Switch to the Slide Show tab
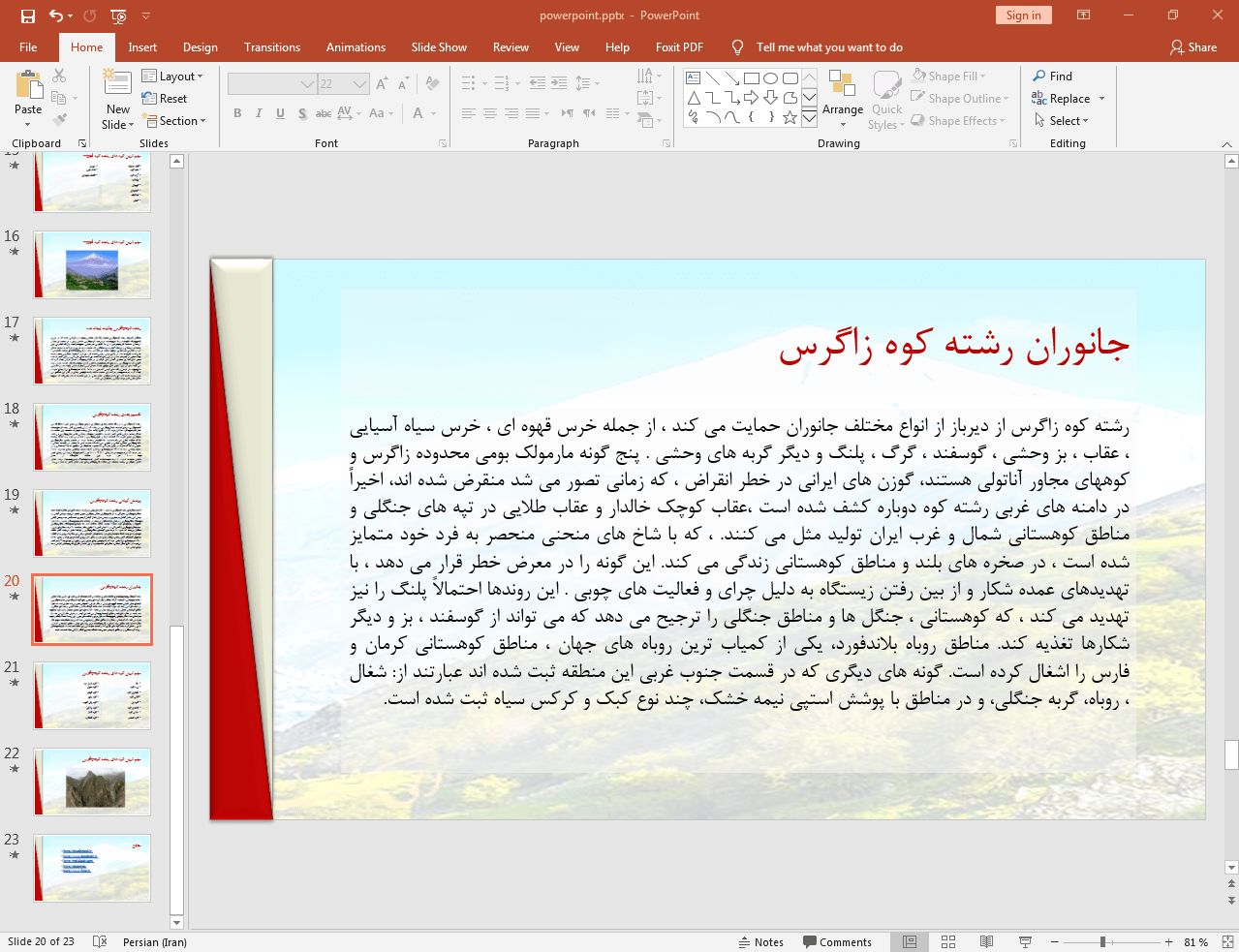 [439, 46]
